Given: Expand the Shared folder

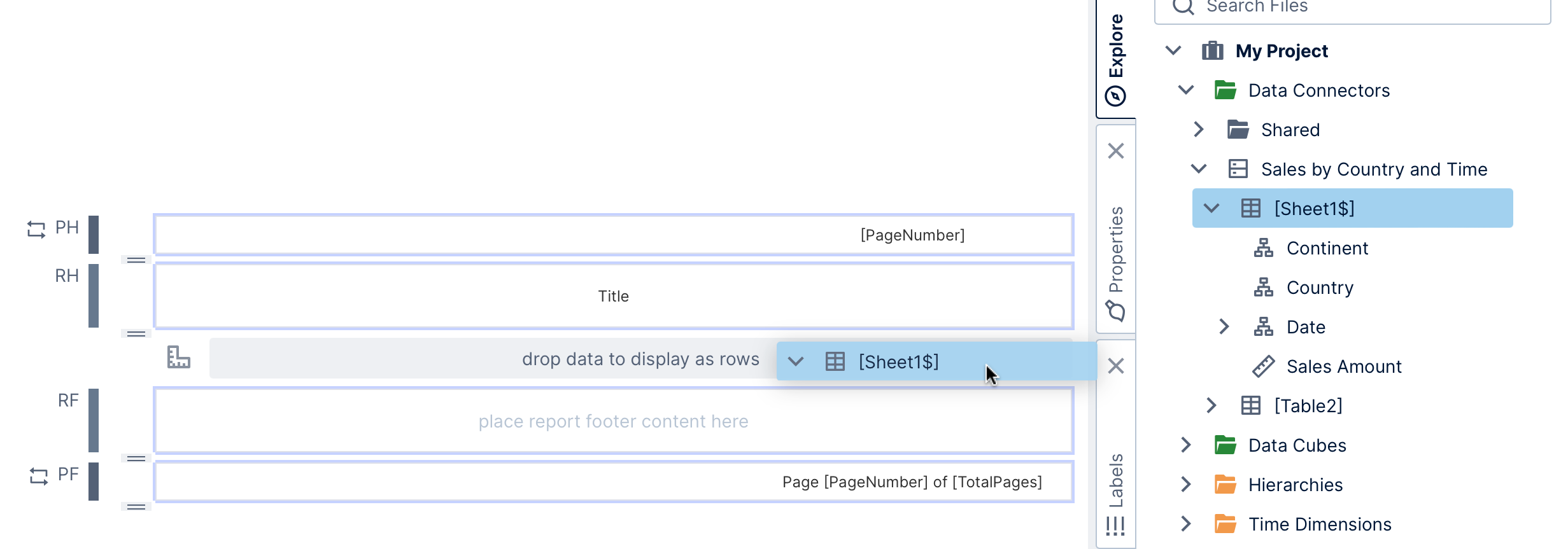Looking at the screenshot, I should point(1199,130).
